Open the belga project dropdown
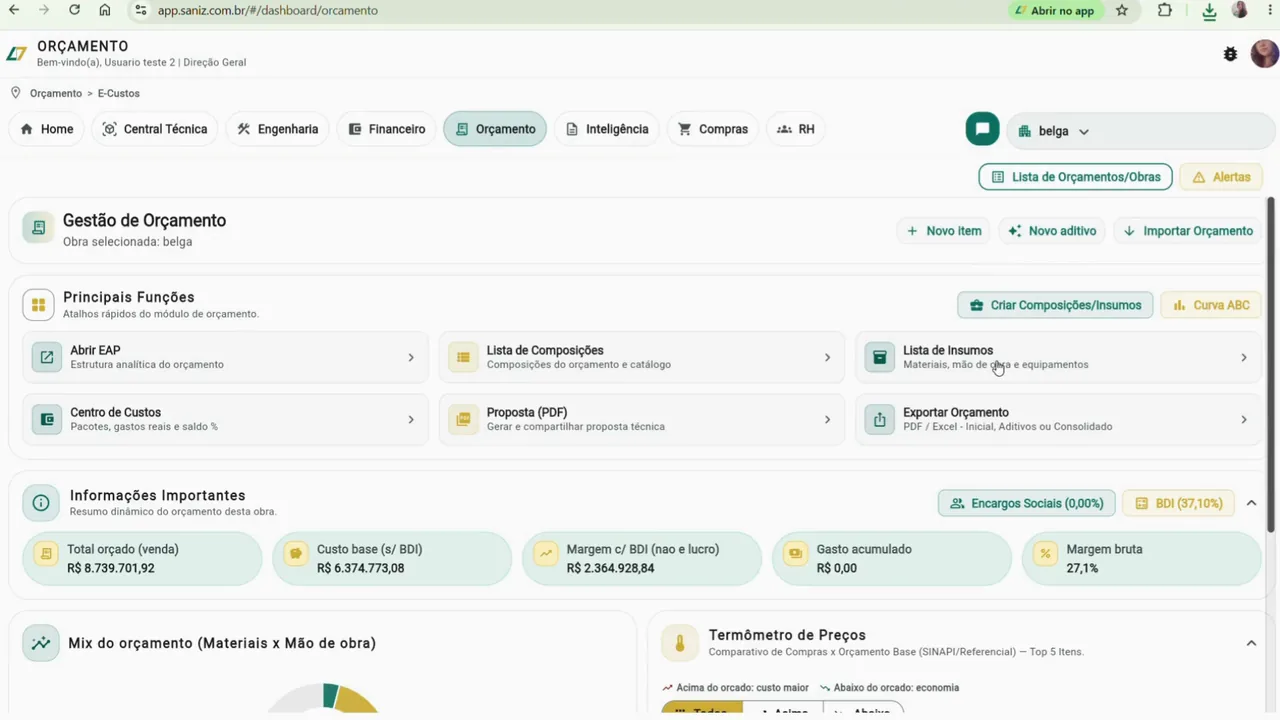The image size is (1280, 720). tap(1140, 131)
